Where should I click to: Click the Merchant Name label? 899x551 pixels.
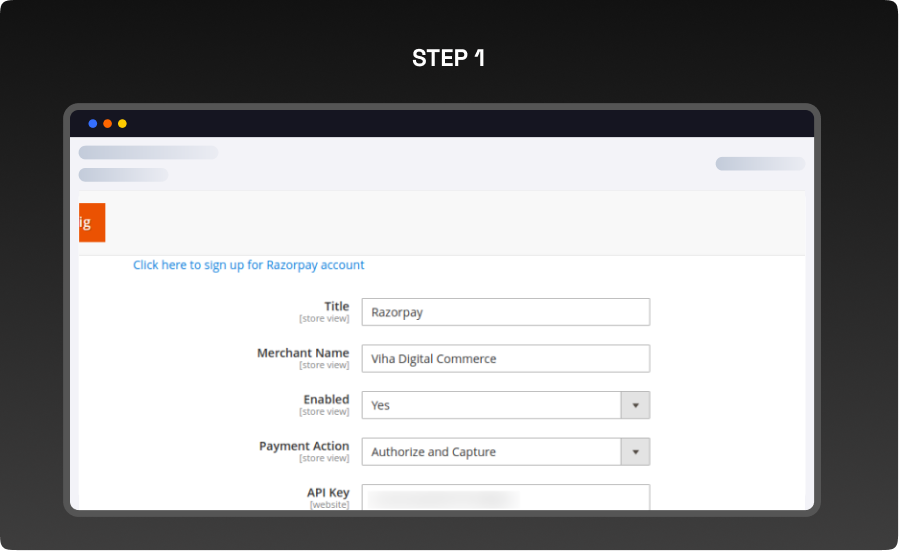pos(303,353)
